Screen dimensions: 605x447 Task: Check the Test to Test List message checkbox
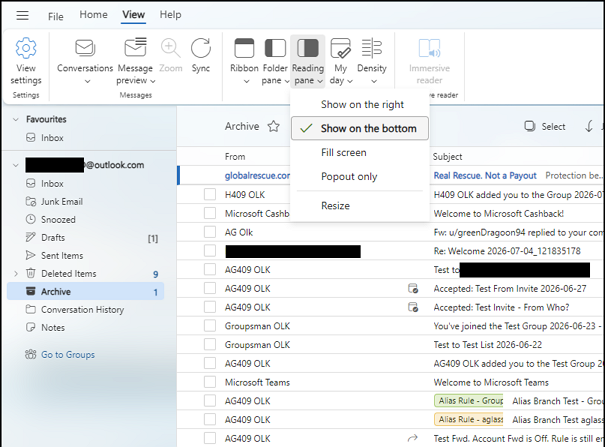click(x=210, y=345)
